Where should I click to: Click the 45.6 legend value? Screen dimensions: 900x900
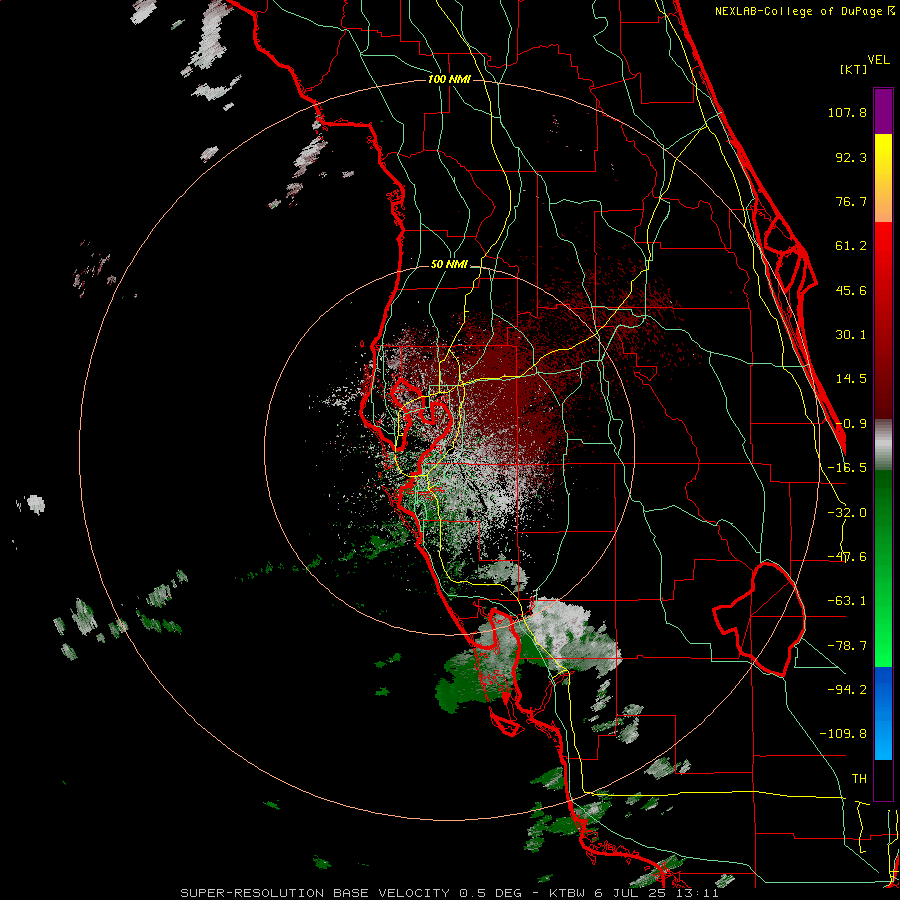pos(851,290)
